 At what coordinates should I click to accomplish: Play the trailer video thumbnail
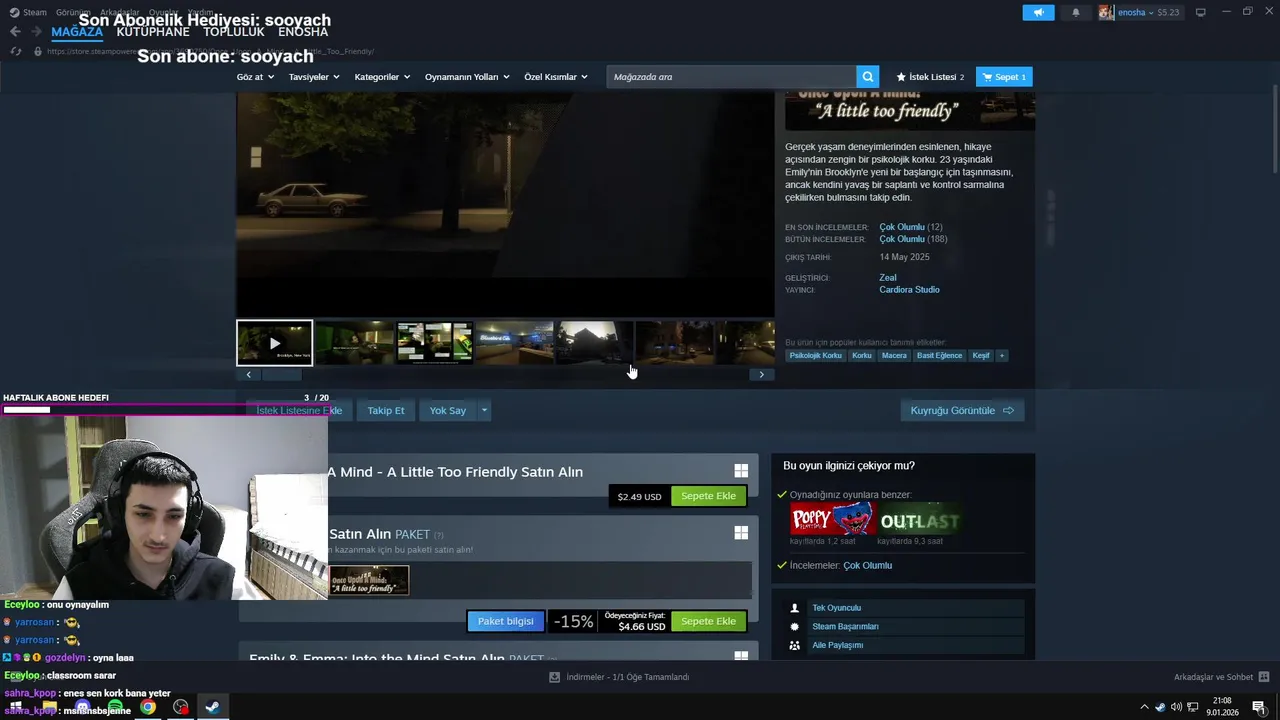274,343
